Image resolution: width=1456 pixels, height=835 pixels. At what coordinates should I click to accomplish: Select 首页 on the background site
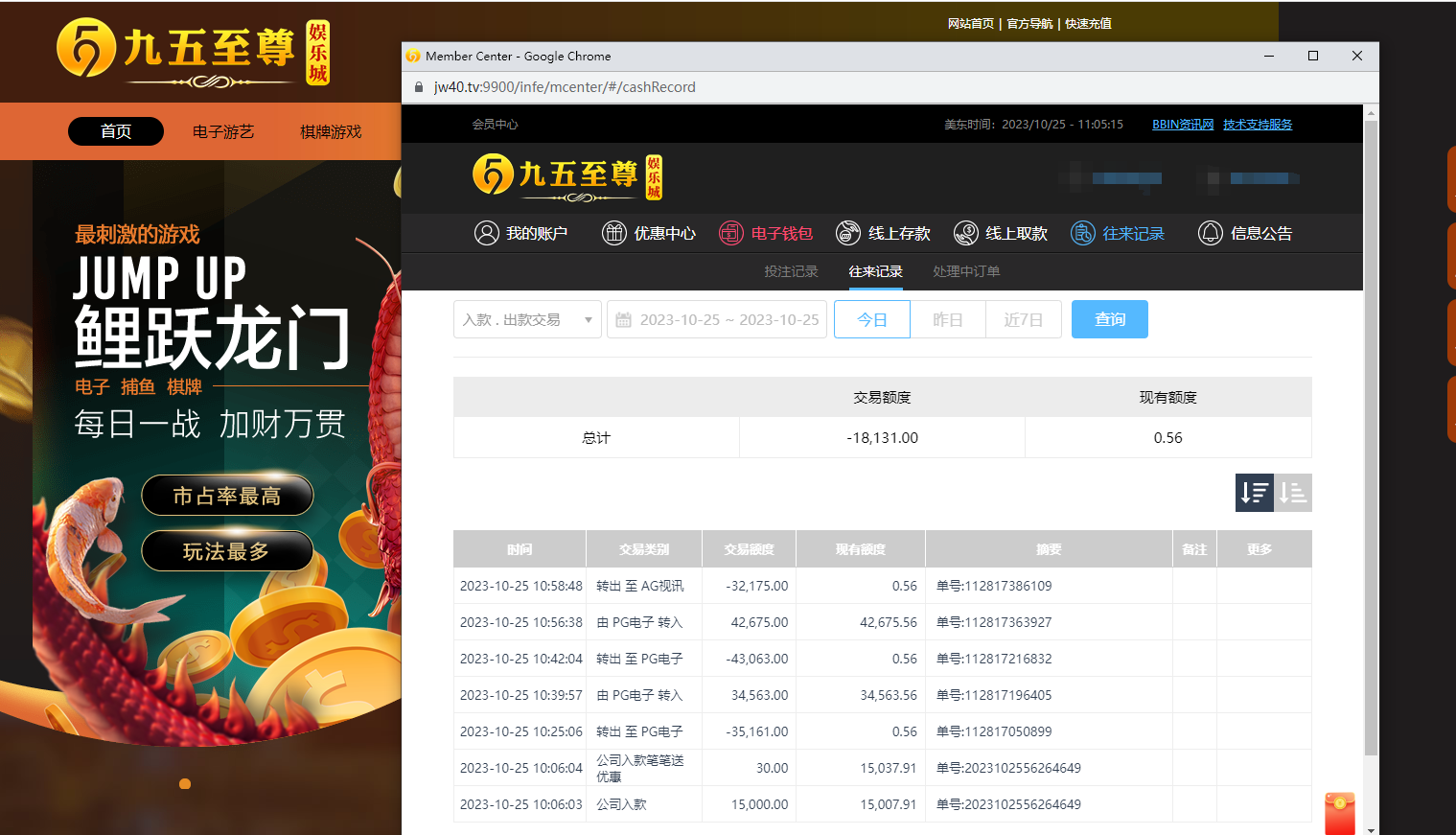click(x=116, y=131)
